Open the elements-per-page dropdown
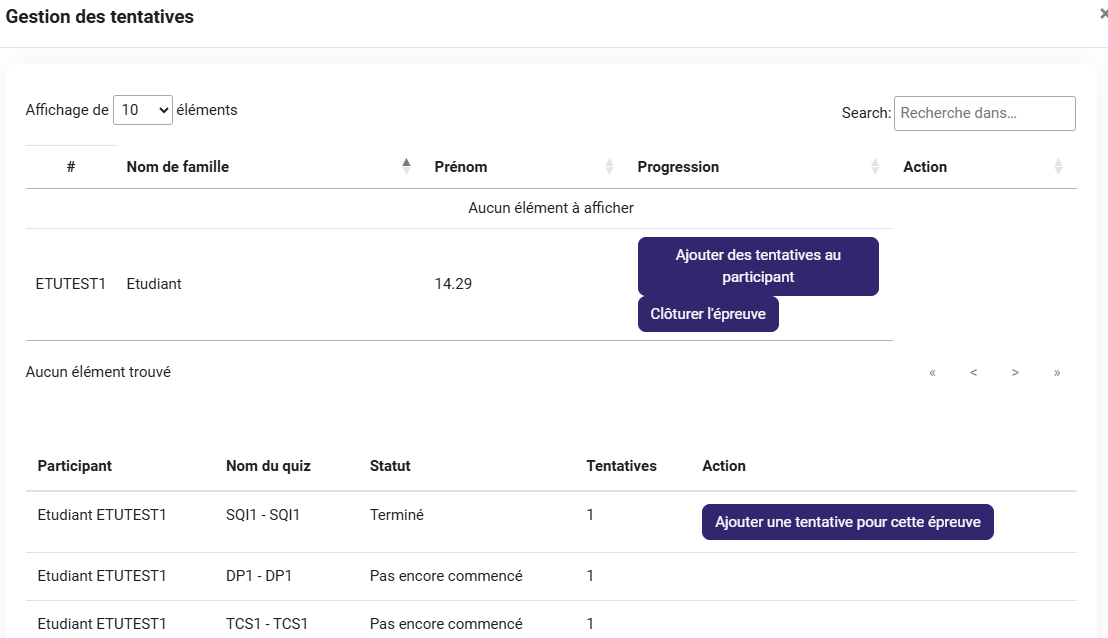Image resolution: width=1108 pixels, height=638 pixels. point(143,110)
